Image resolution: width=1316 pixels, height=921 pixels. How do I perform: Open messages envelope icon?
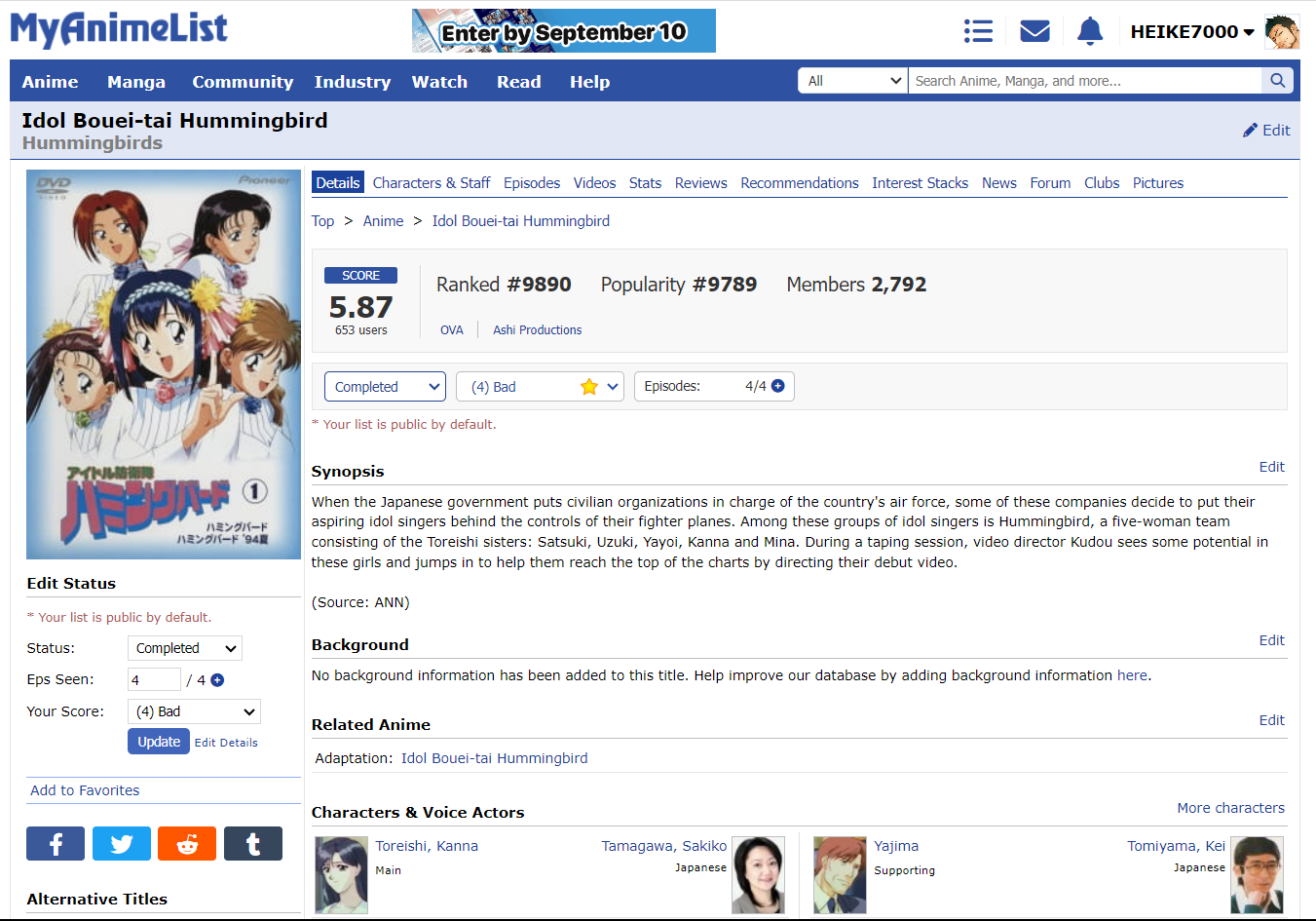pyautogui.click(x=1034, y=31)
